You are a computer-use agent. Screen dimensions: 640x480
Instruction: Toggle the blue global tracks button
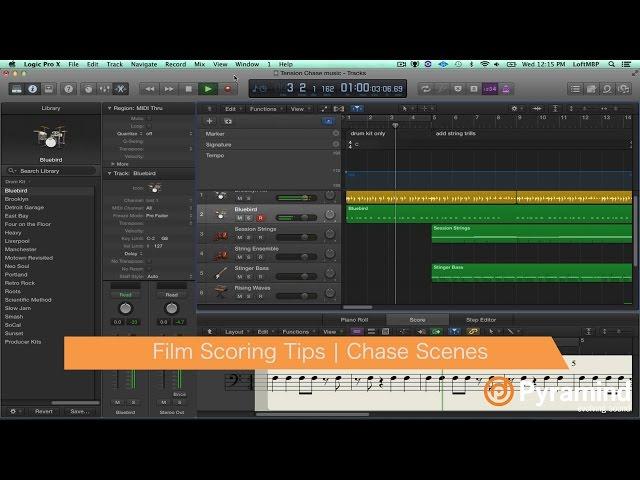328,121
